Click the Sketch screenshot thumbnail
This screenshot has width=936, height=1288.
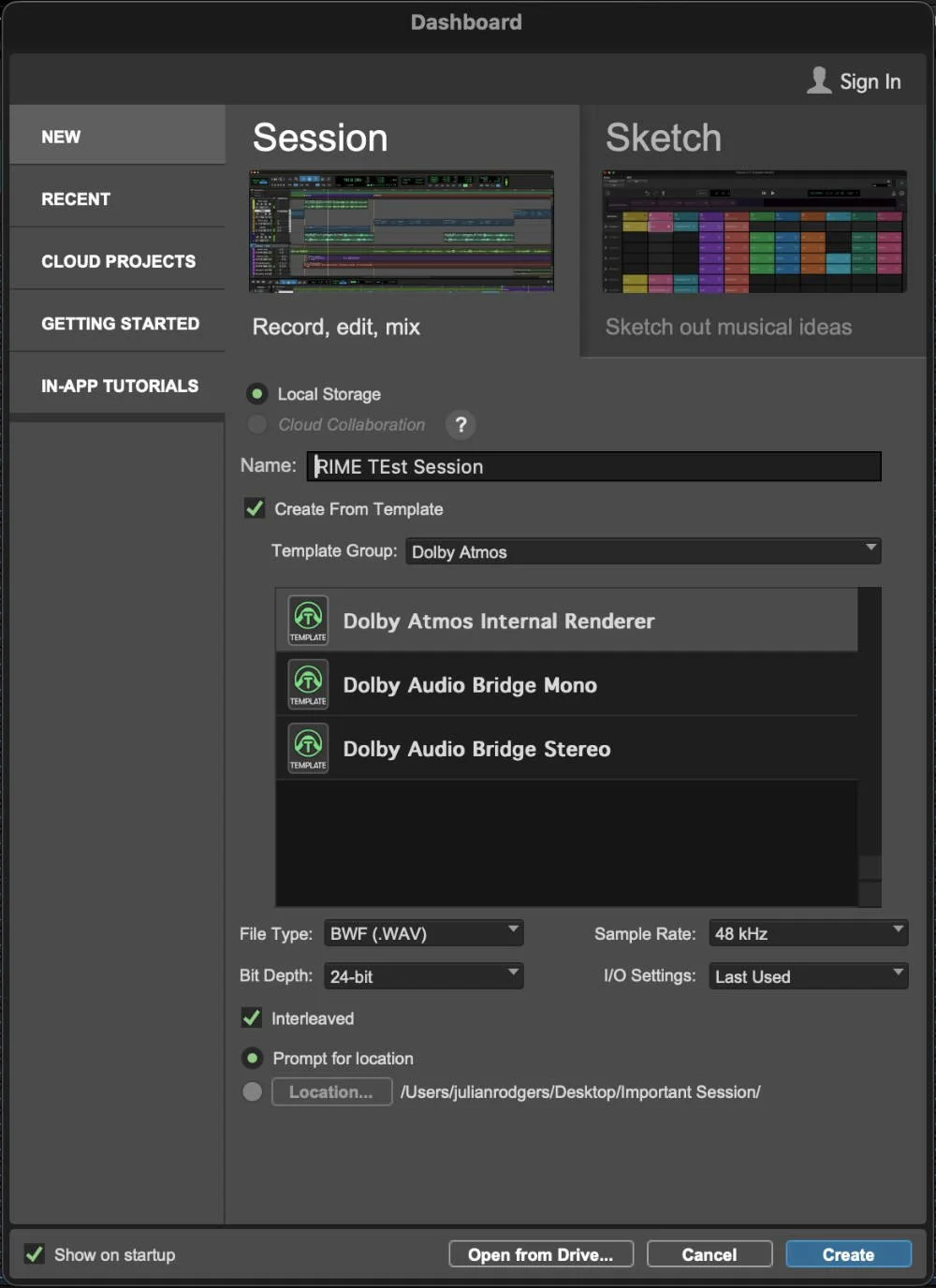point(753,231)
